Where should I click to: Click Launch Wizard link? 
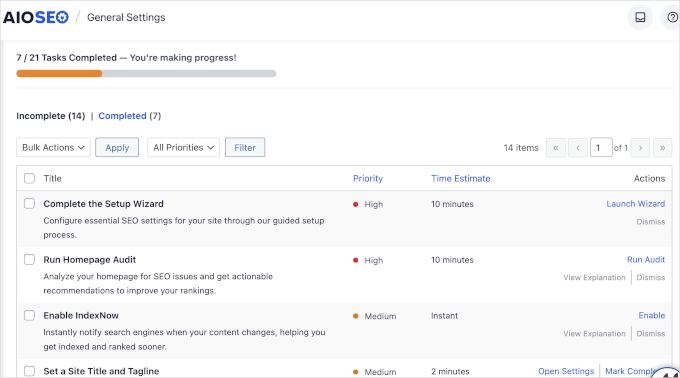[635, 204]
